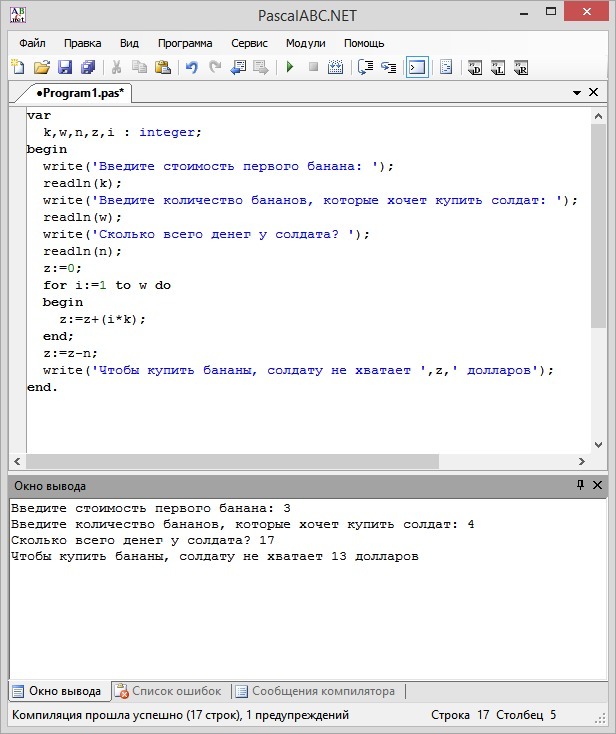616x734 pixels.
Task: Click the compilation success status message
Action: [x=181, y=715]
